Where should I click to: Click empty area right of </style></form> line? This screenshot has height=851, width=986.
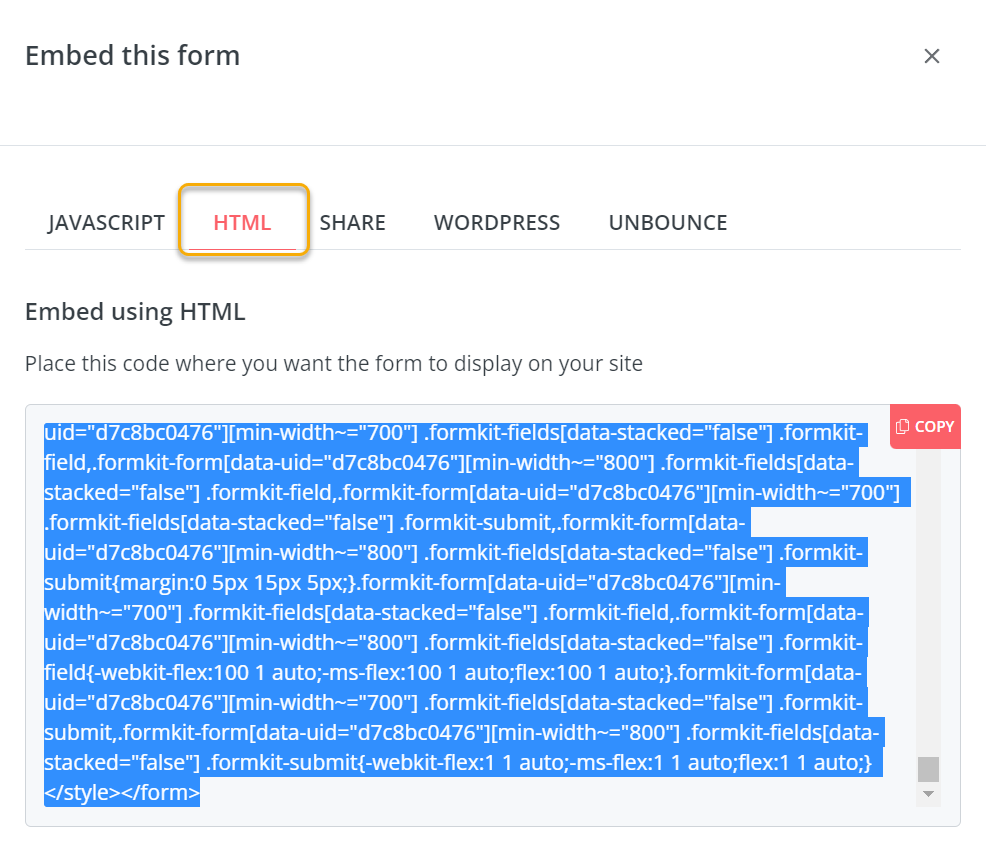pyautogui.click(x=550, y=793)
